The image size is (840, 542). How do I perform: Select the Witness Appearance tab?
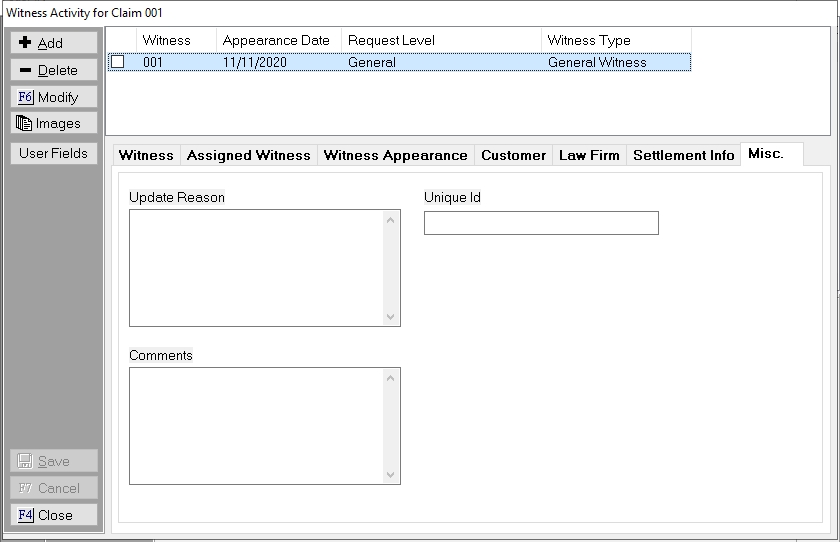pyautogui.click(x=395, y=155)
